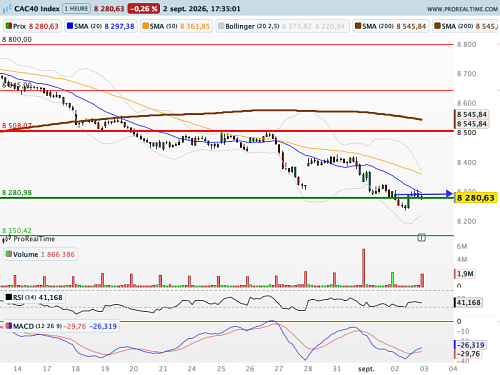The height and width of the screenshot is (375, 500).
Task: Click the Volume indicator color icon
Action: 9,254
